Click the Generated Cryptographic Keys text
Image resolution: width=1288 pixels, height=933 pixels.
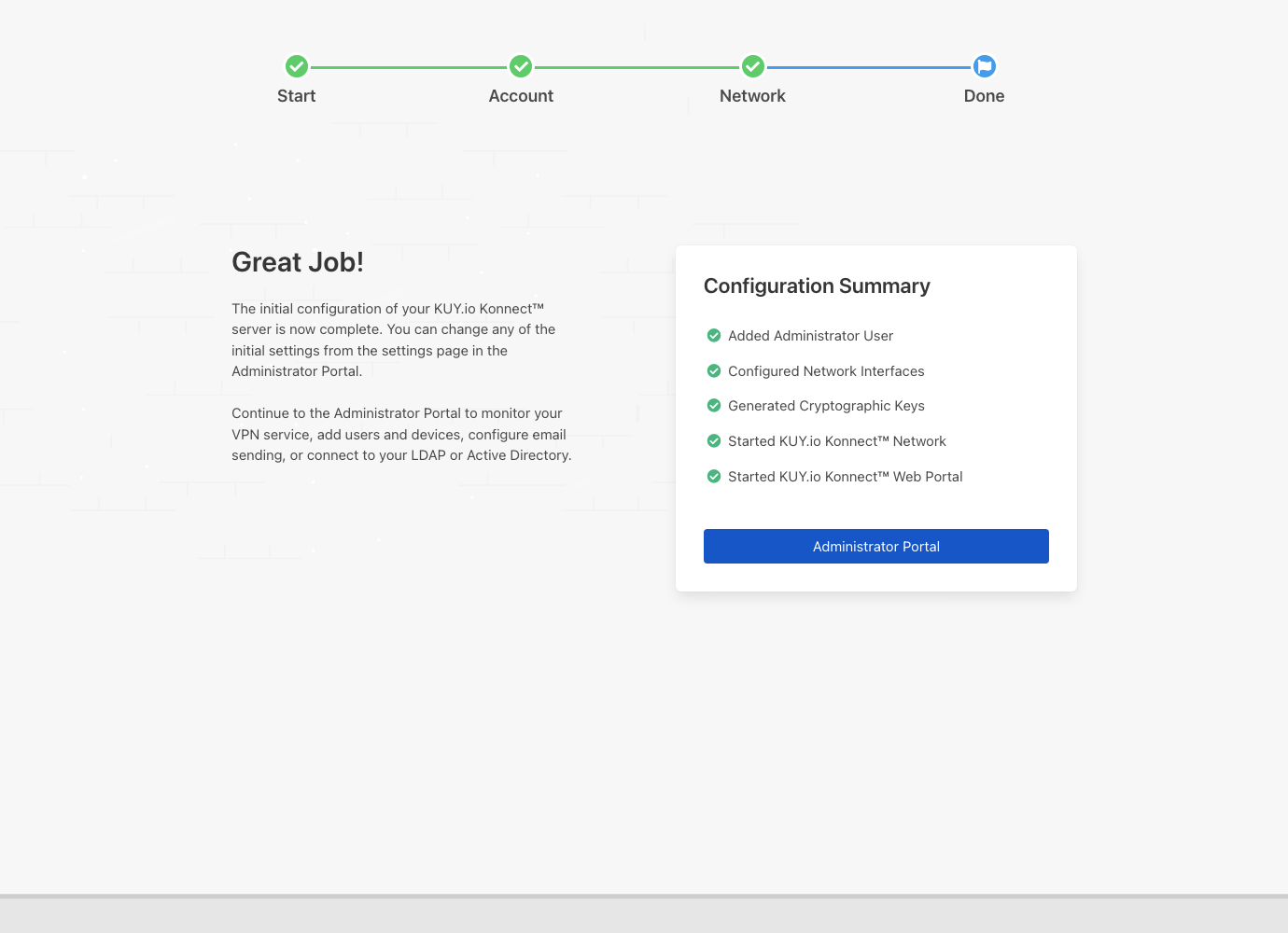[x=826, y=406]
